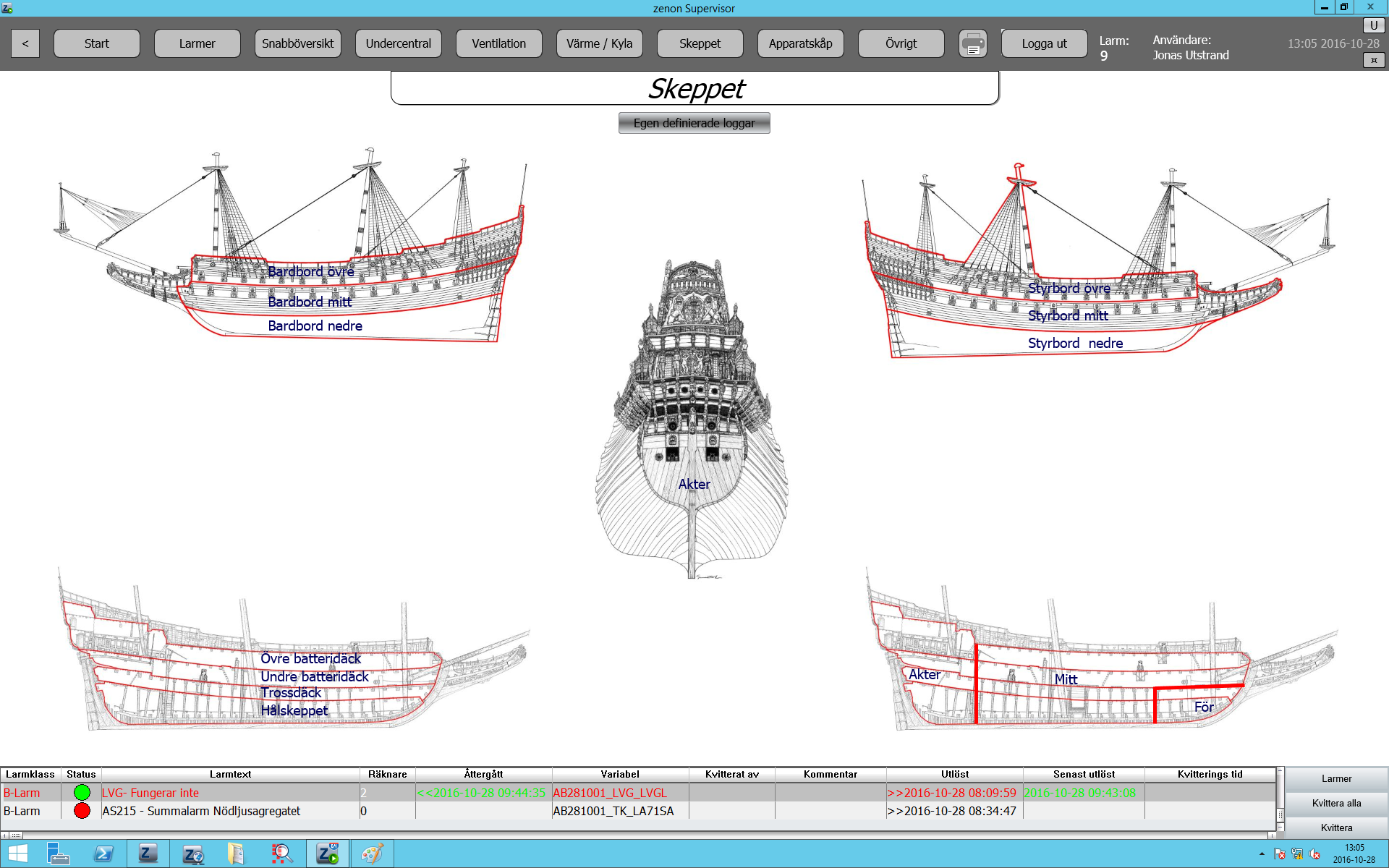This screenshot has height=868, width=1389.
Task: Click the Bardbord övre ship zone
Action: (311, 271)
